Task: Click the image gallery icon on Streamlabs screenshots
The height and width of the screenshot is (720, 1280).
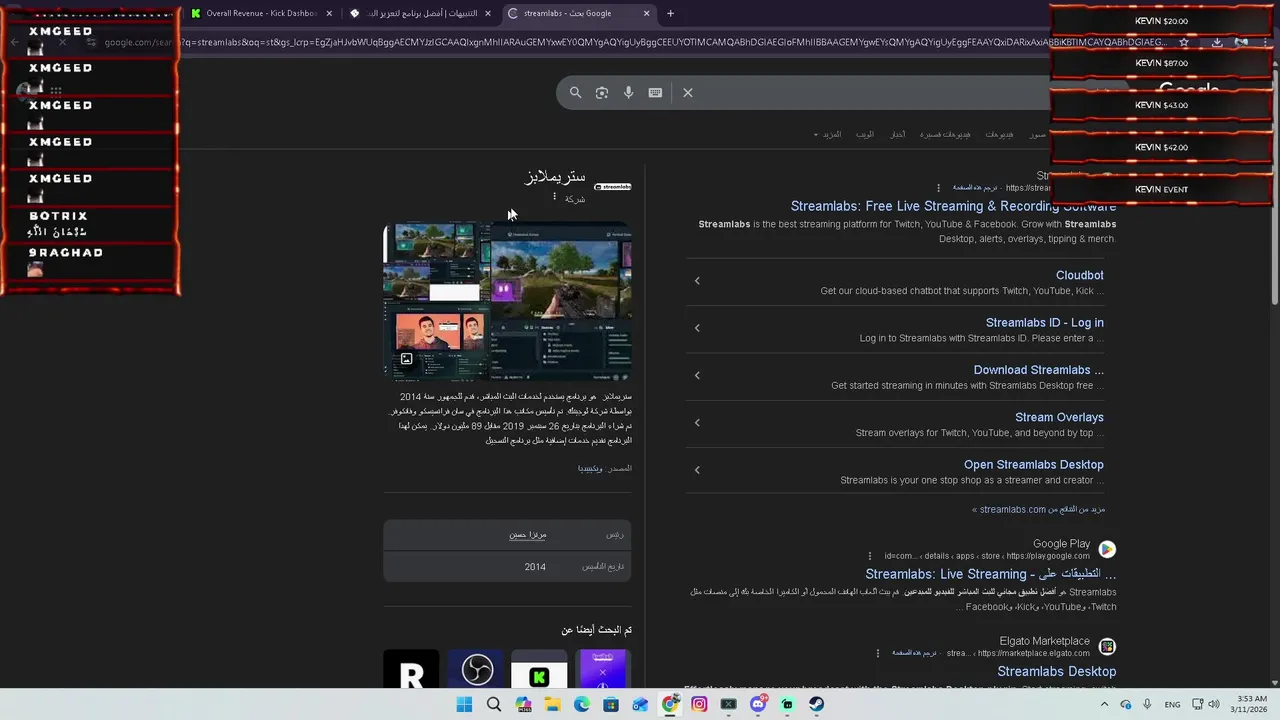Action: [x=406, y=359]
